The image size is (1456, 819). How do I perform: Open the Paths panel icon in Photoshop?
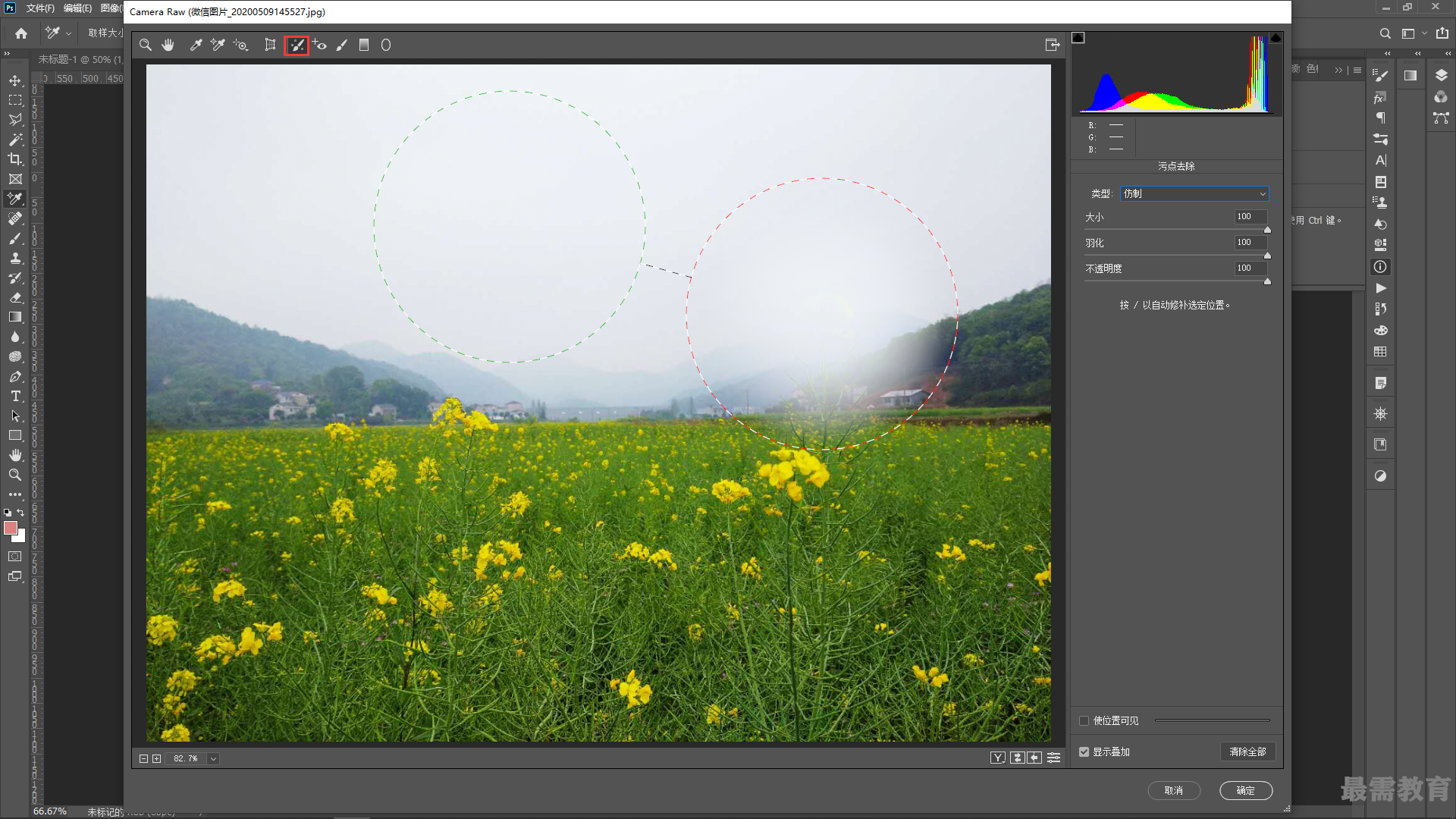(1442, 118)
